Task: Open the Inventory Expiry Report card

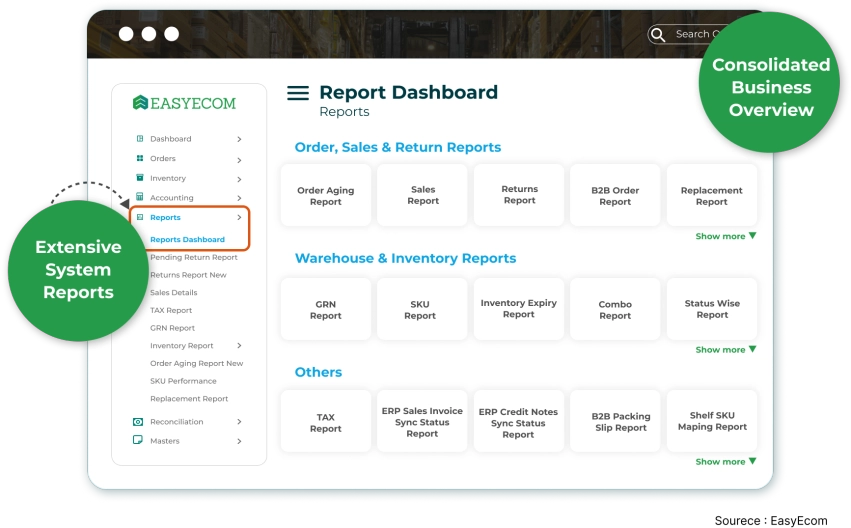Action: [x=519, y=309]
